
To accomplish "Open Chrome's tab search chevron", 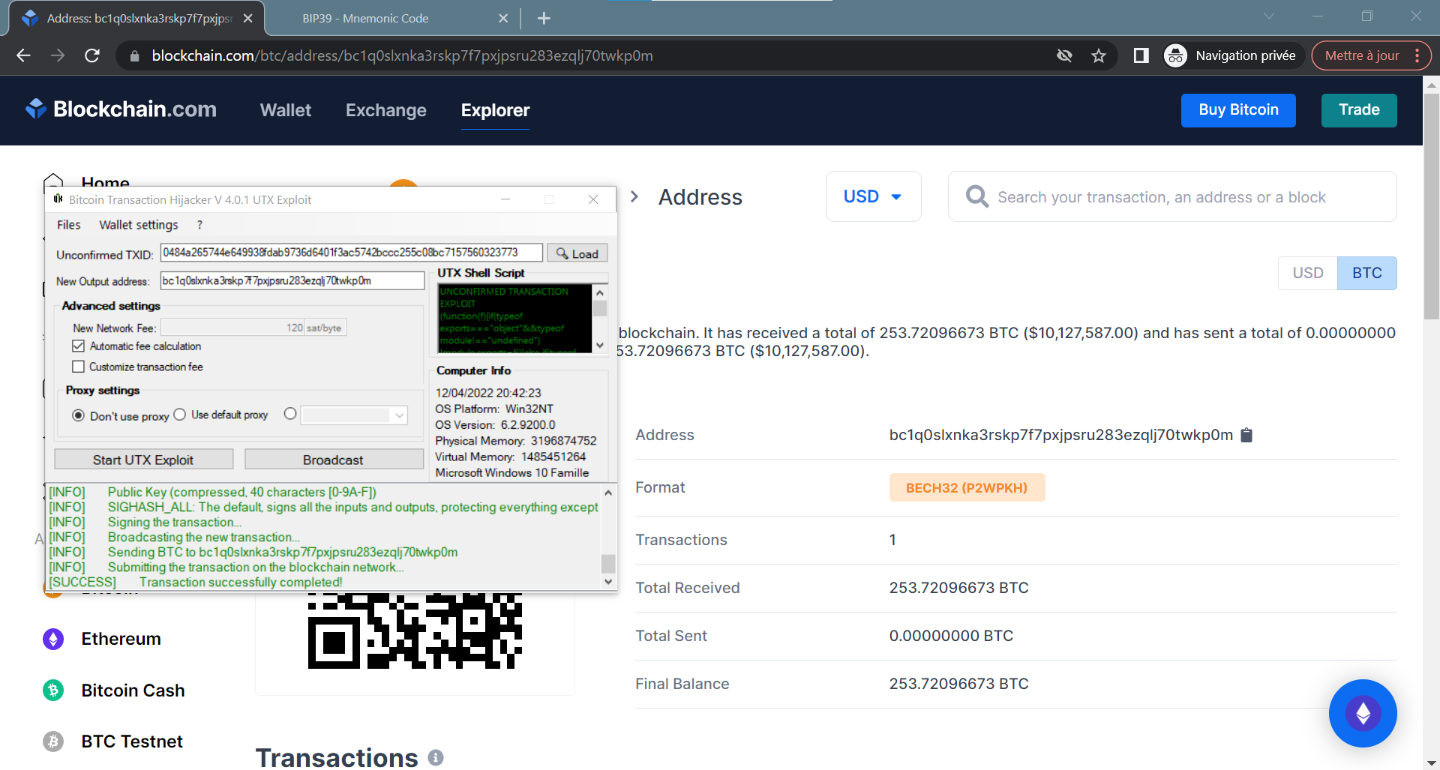I will [x=1269, y=17].
